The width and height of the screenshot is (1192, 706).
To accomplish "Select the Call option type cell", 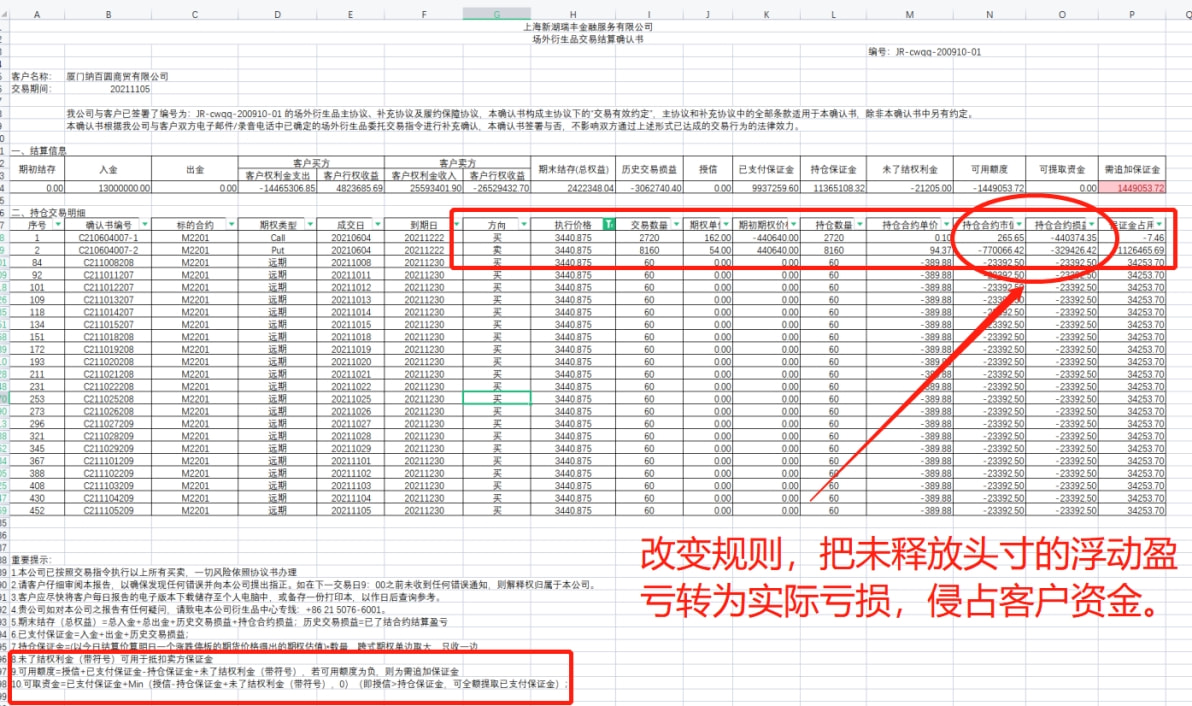I will click(277, 239).
